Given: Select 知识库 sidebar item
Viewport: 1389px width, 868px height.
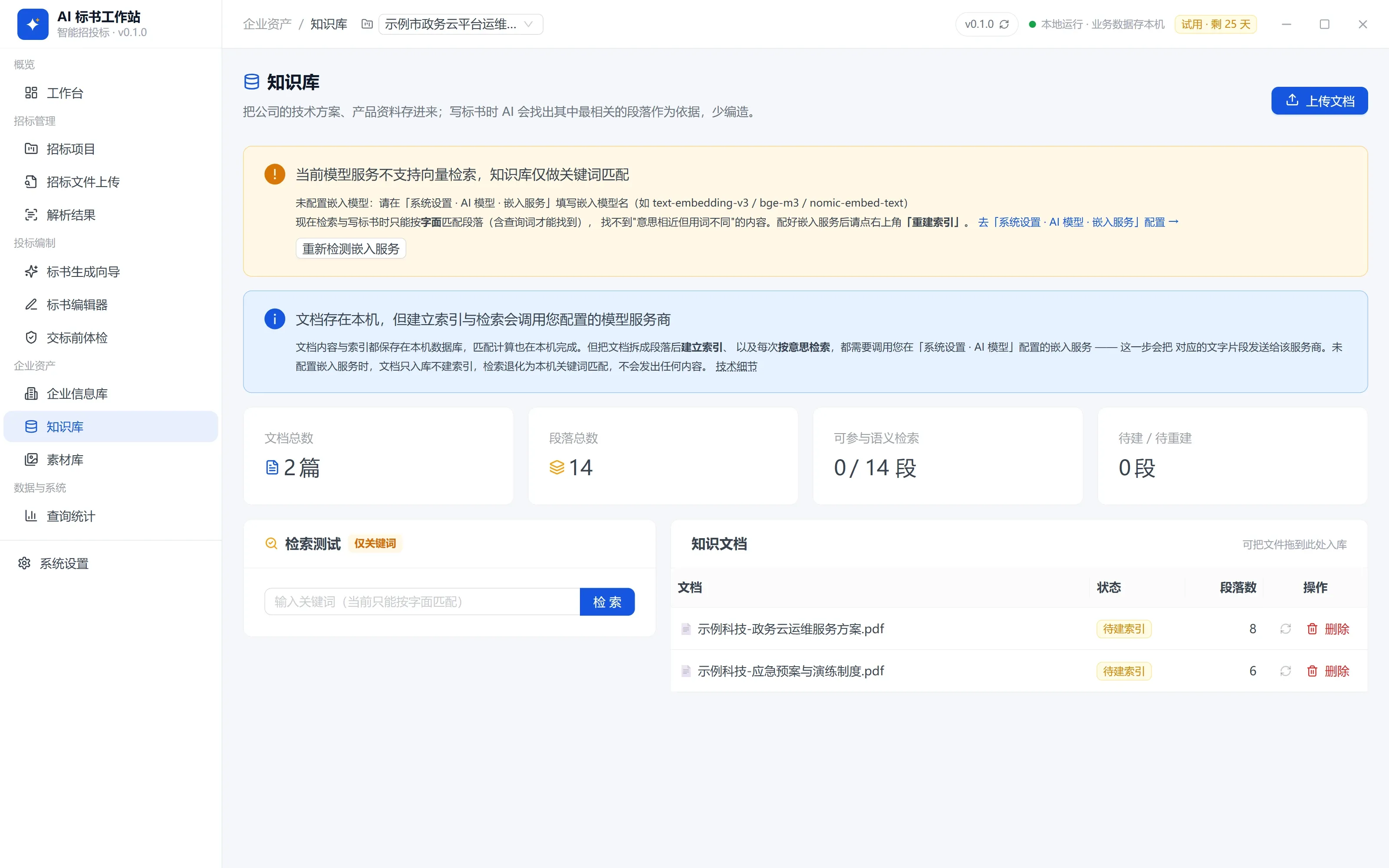Looking at the screenshot, I should 111,427.
